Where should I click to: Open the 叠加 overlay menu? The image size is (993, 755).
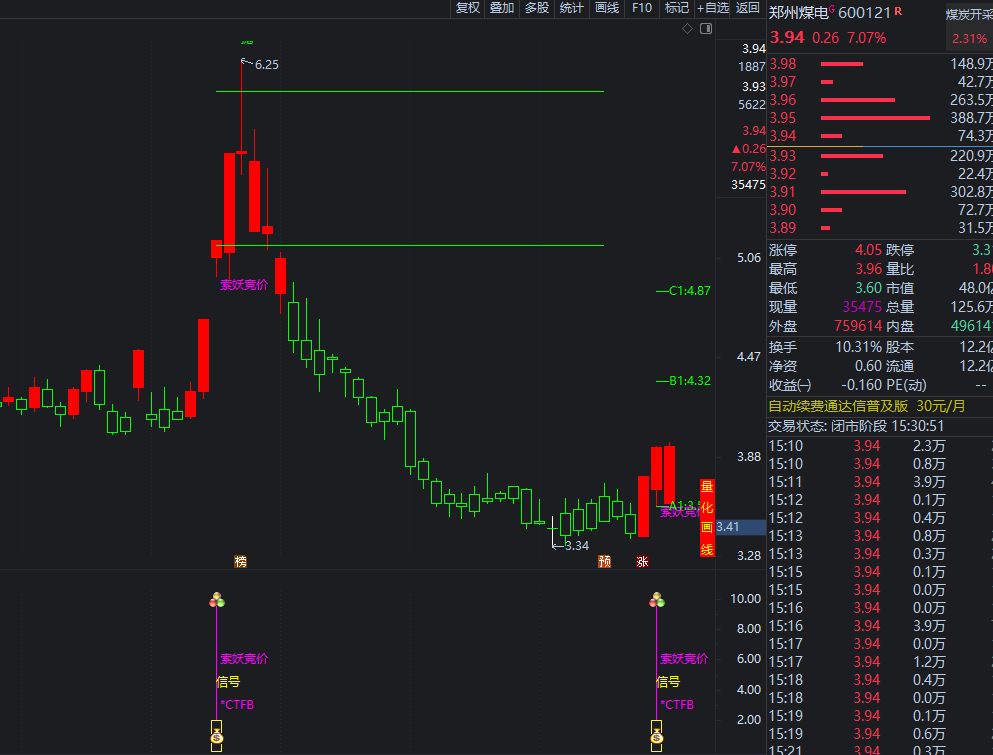[502, 8]
